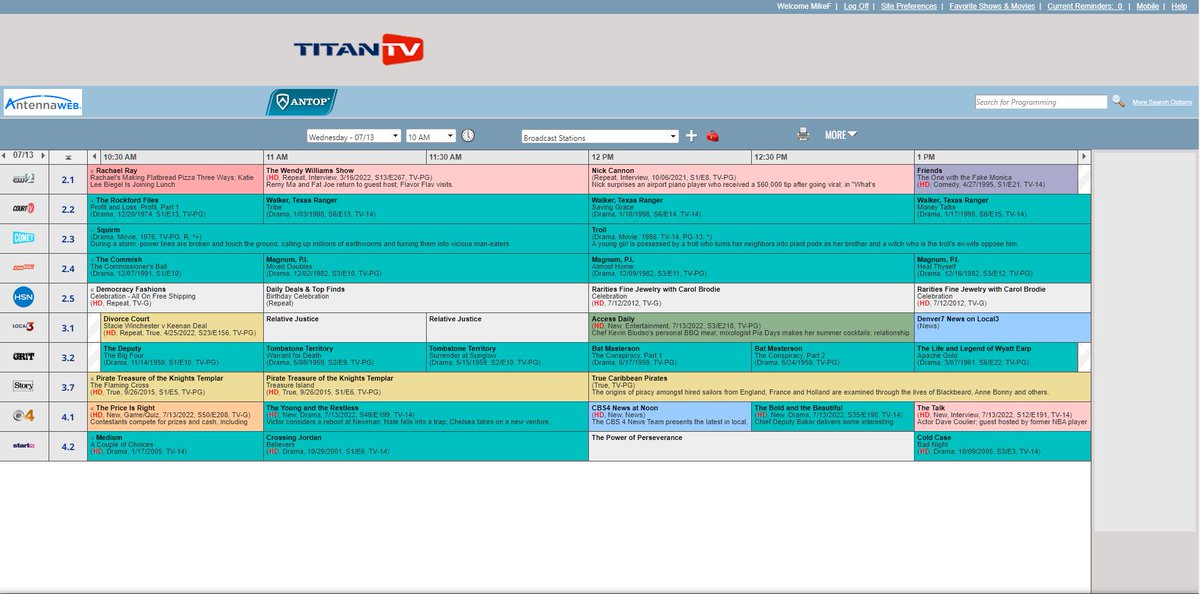Open Favorite Shows & Movies
Image resolution: width=1200 pixels, height=594 pixels.
click(x=993, y=6)
